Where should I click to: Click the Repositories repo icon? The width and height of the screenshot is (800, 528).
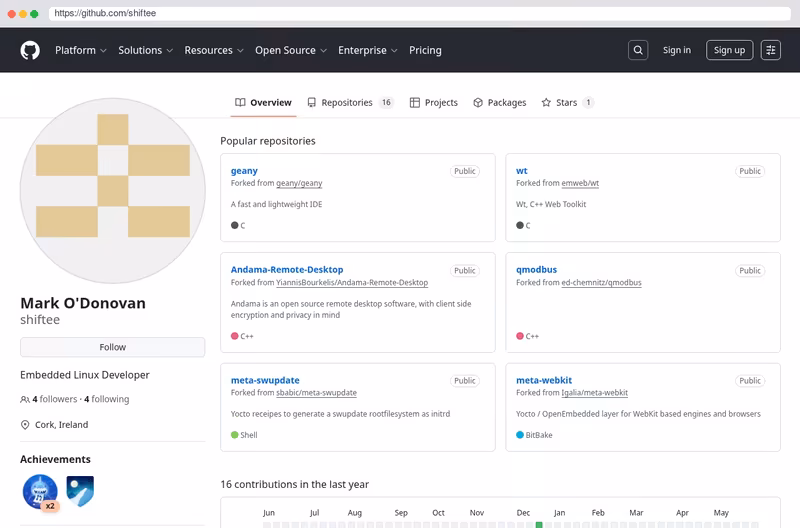click(311, 103)
